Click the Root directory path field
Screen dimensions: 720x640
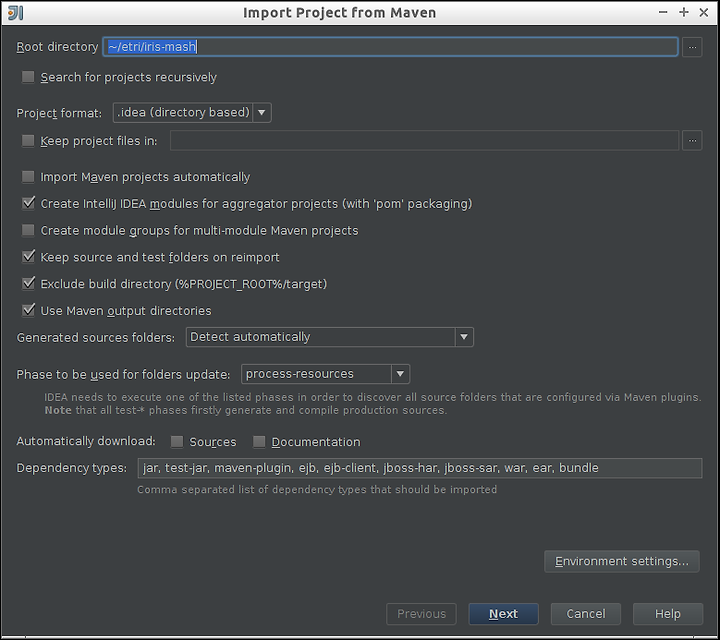(x=390, y=47)
